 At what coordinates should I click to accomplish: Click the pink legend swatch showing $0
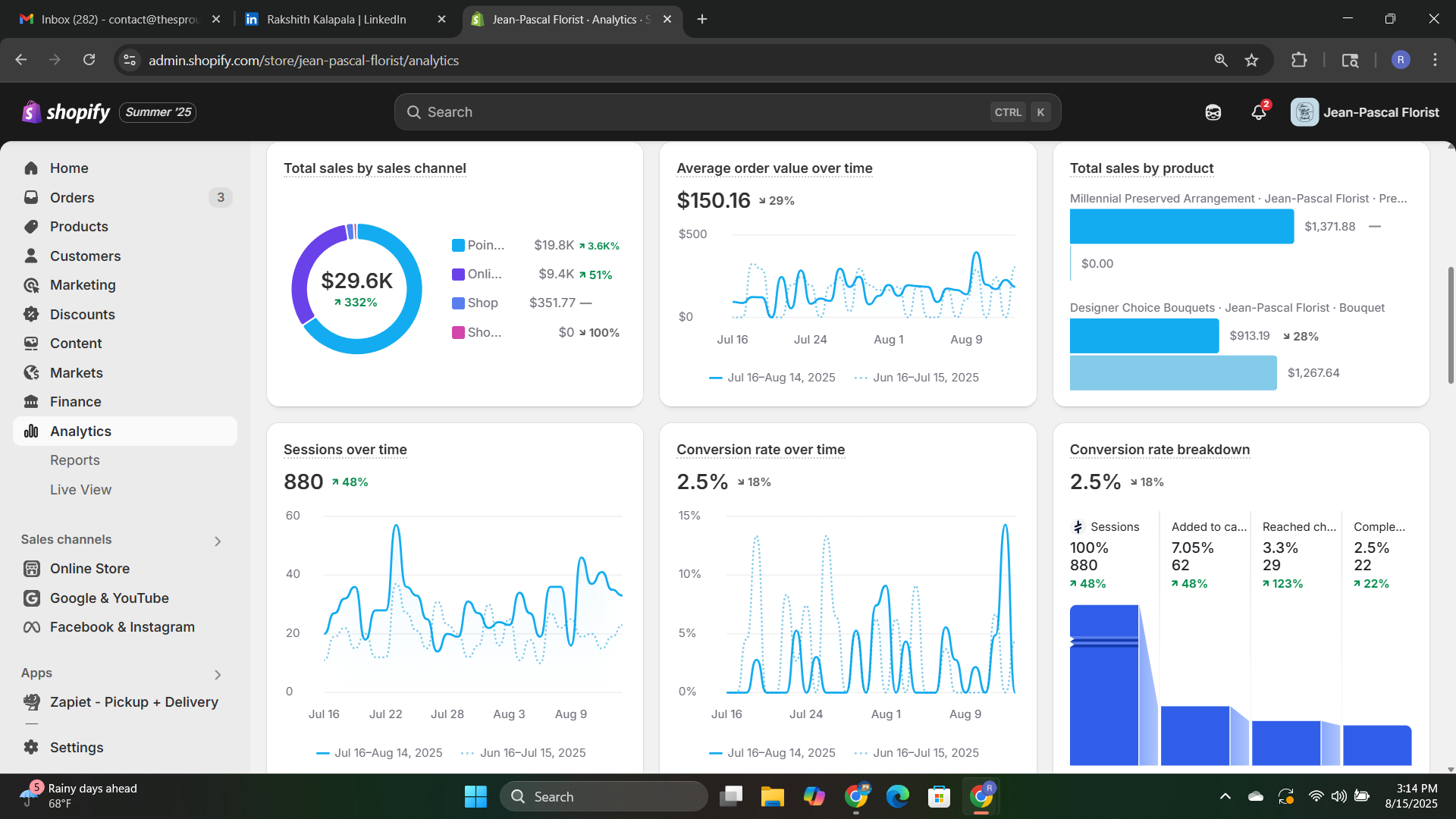coord(458,332)
